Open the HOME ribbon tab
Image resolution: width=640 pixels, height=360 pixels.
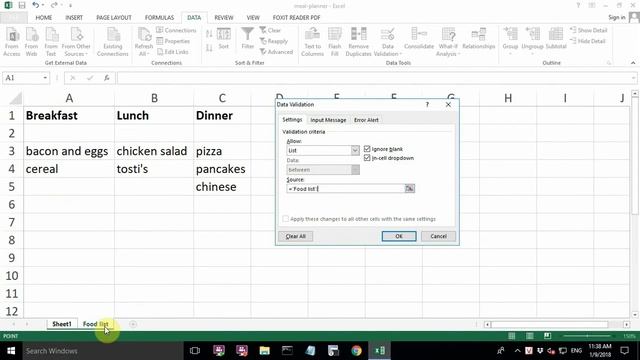pos(44,18)
